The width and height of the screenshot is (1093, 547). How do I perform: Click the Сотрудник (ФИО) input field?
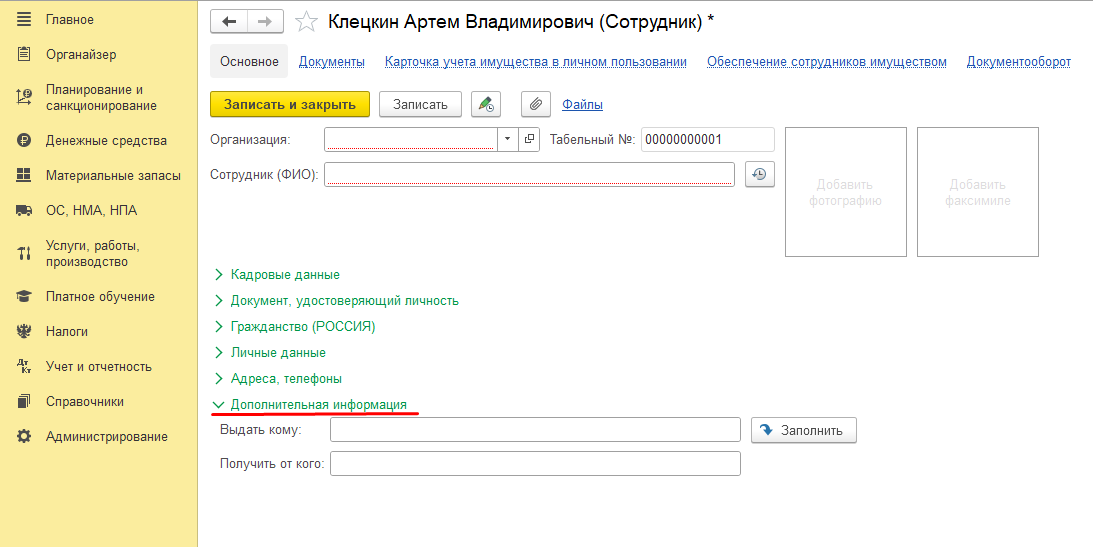tap(530, 174)
